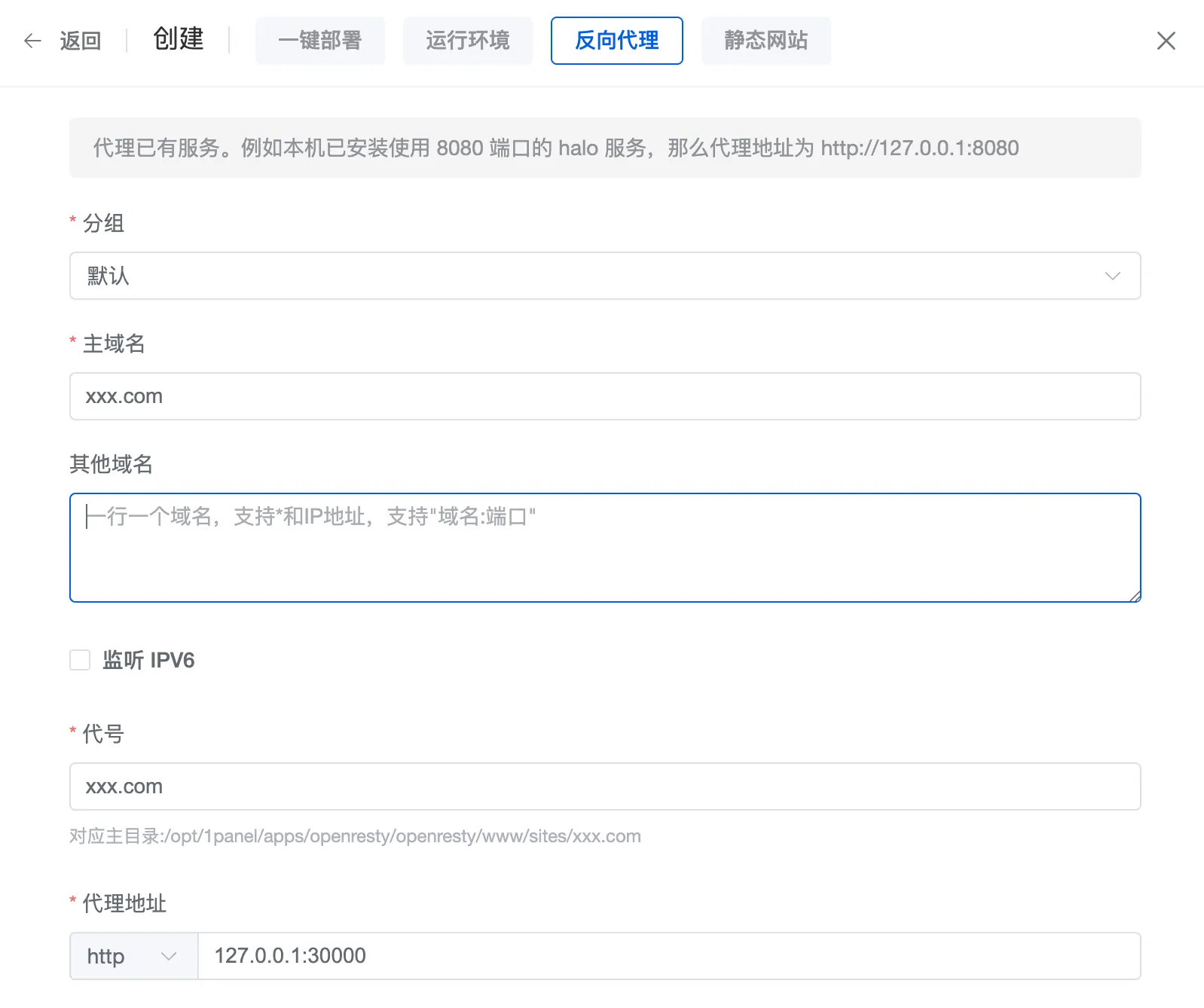Click the 其他域名 textarea resize handle
Image resolution: width=1204 pixels, height=1008 pixels.
(x=1135, y=596)
